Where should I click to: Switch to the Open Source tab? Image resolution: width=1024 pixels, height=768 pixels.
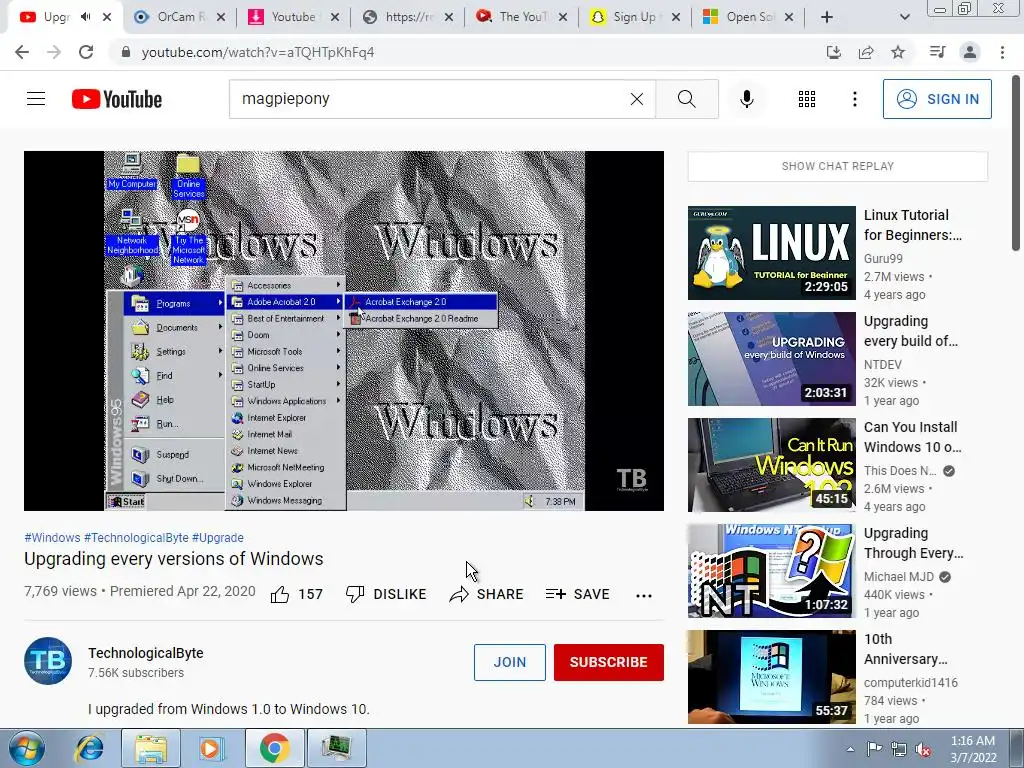(x=748, y=17)
